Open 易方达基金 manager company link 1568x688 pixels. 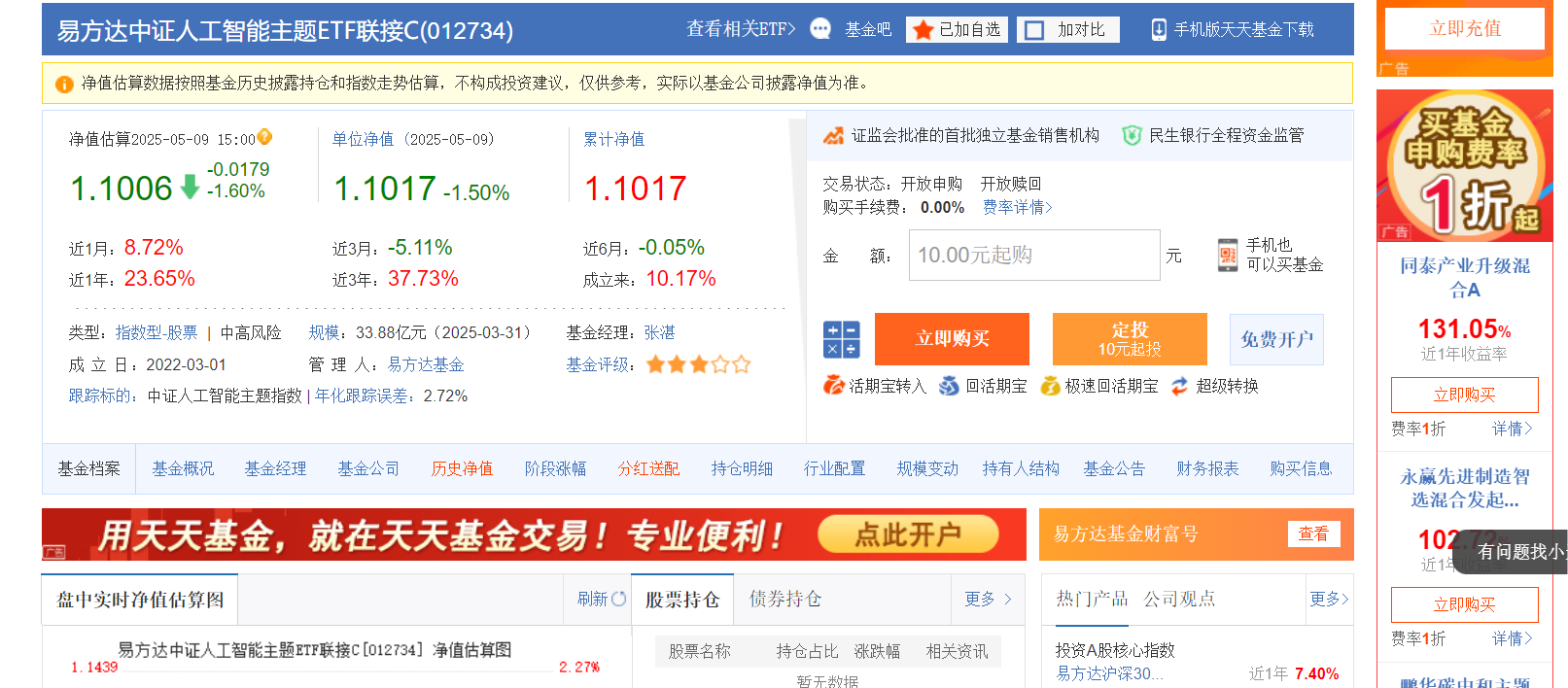(x=426, y=364)
